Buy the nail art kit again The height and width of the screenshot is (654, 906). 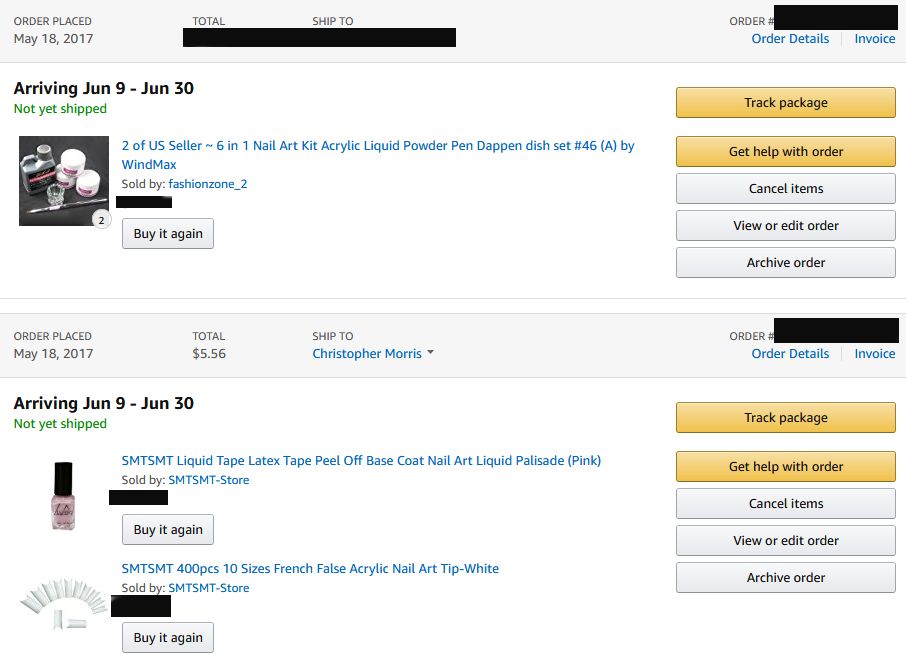pyautogui.click(x=168, y=234)
